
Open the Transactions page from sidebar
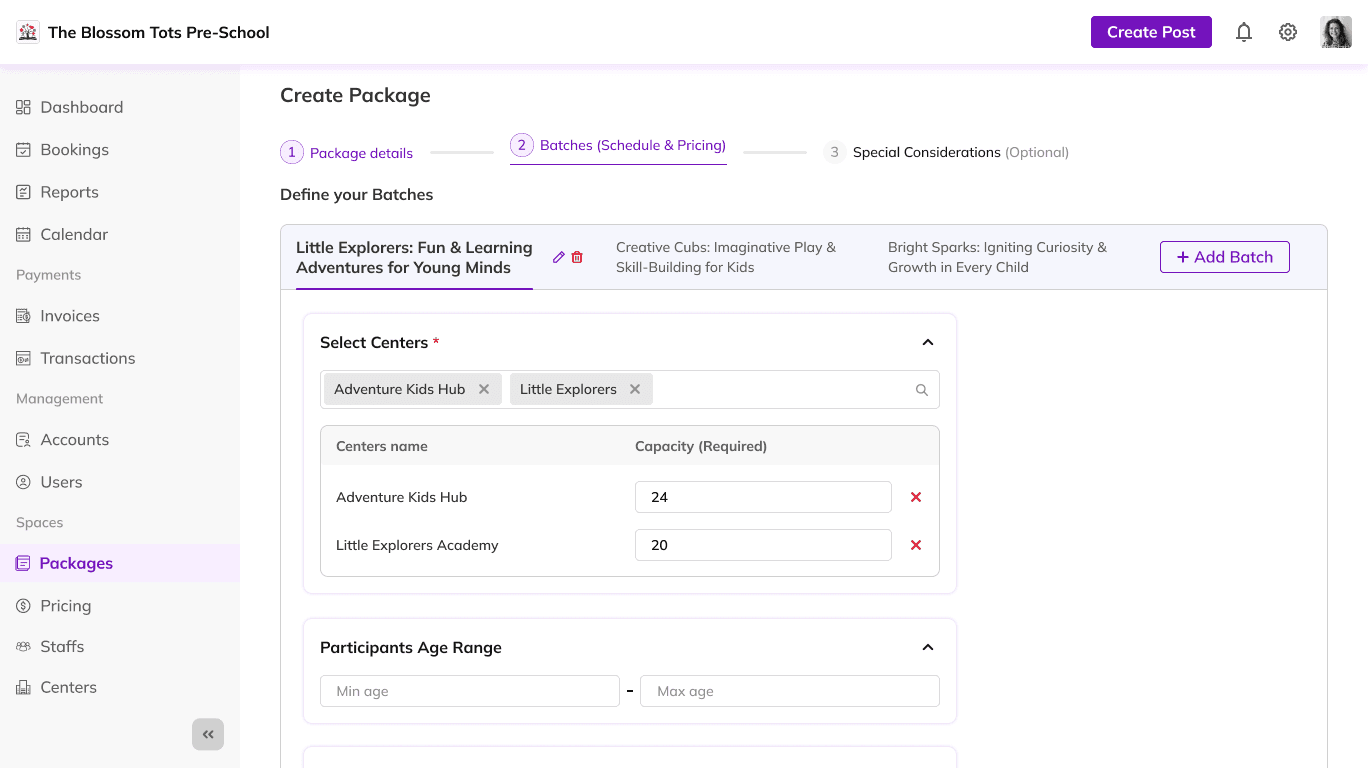point(87,358)
